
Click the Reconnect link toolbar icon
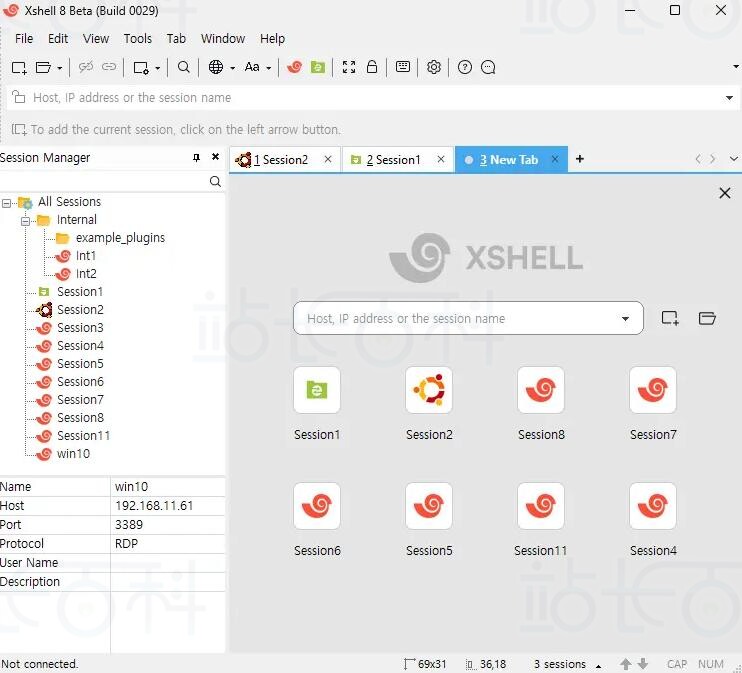tap(109, 67)
